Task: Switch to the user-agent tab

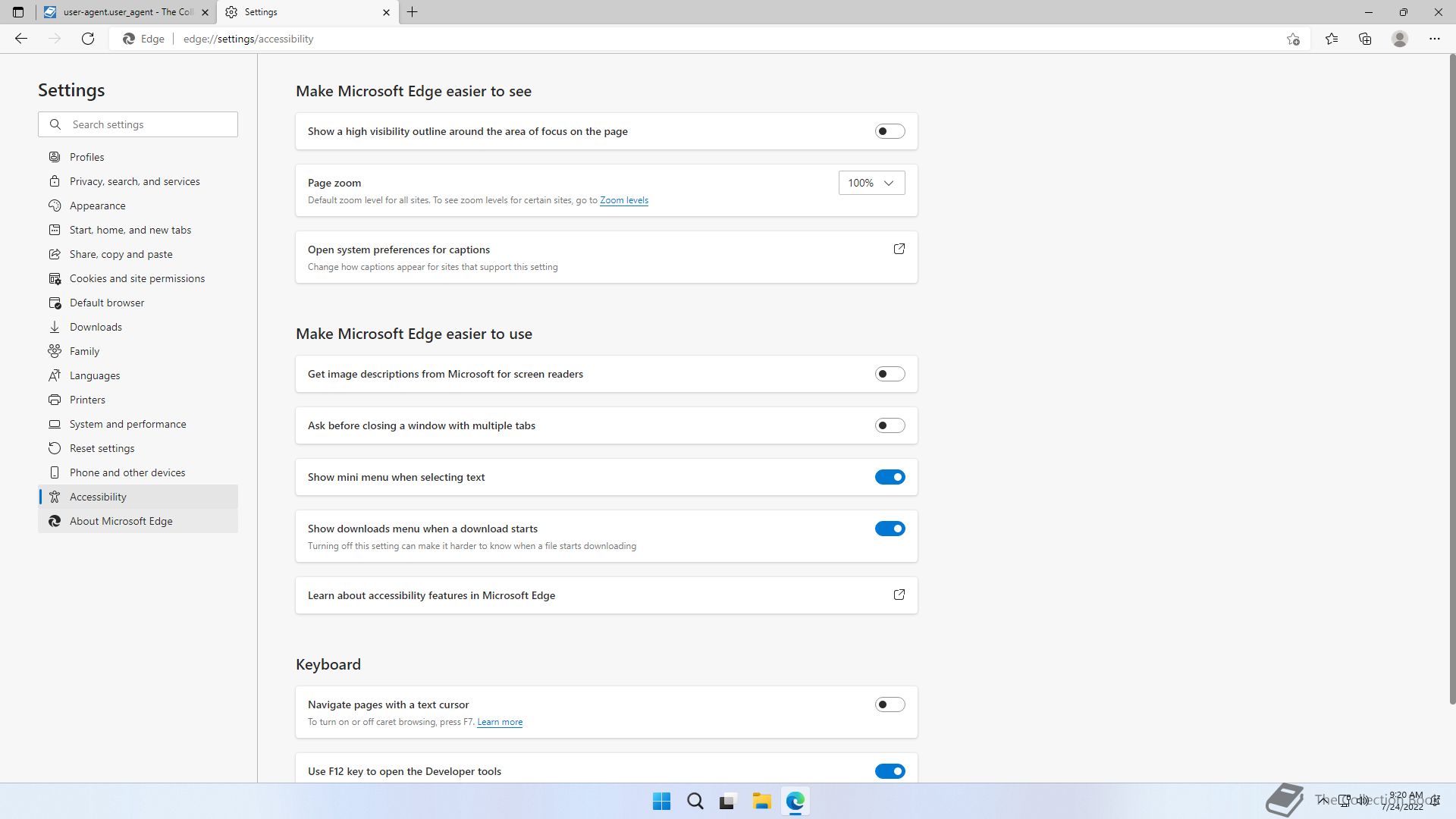Action: tap(125, 12)
